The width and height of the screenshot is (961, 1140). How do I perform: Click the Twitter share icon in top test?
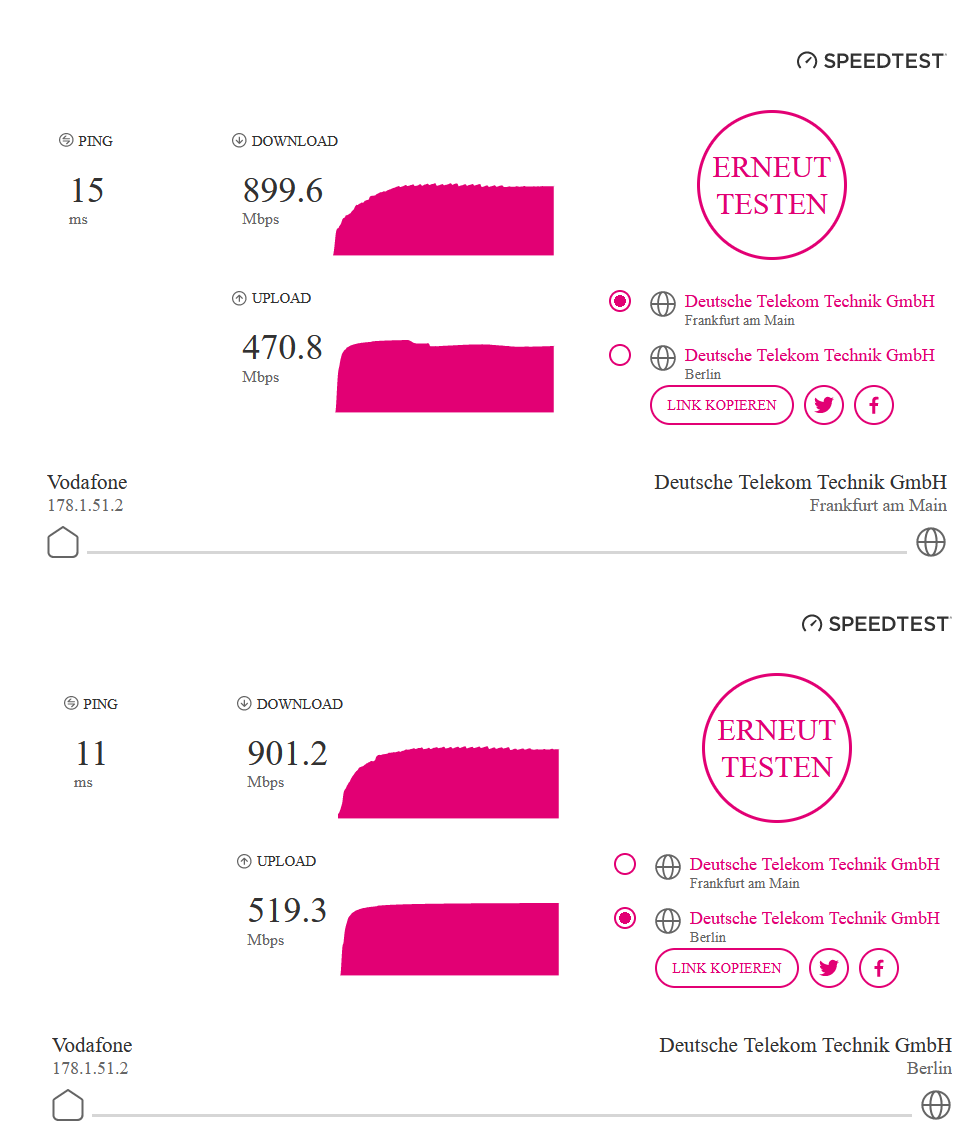tap(824, 405)
